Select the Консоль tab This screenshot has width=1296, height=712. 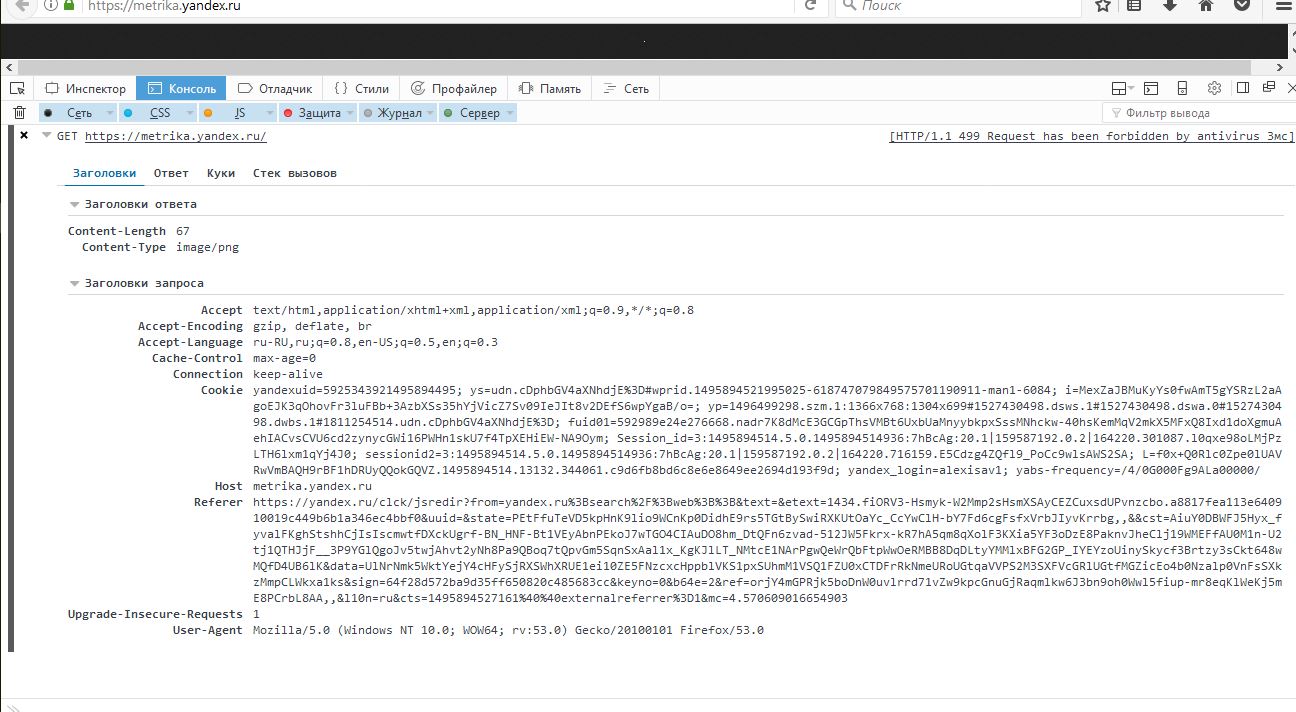coord(181,88)
